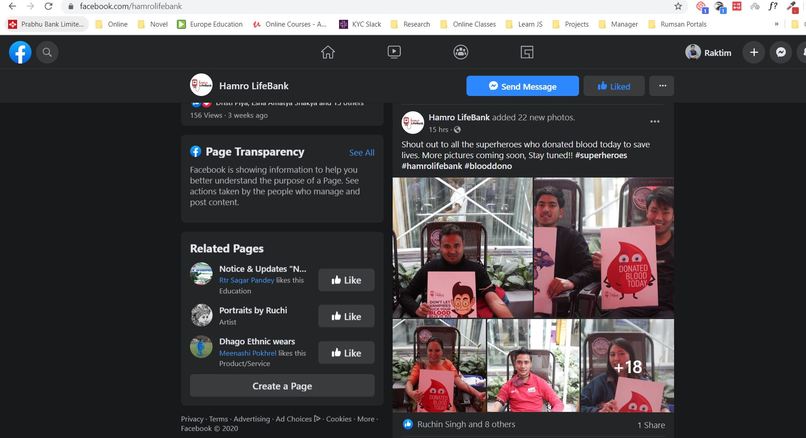
Task: Click the browser forward arrow
Action: pyautogui.click(x=30, y=6)
